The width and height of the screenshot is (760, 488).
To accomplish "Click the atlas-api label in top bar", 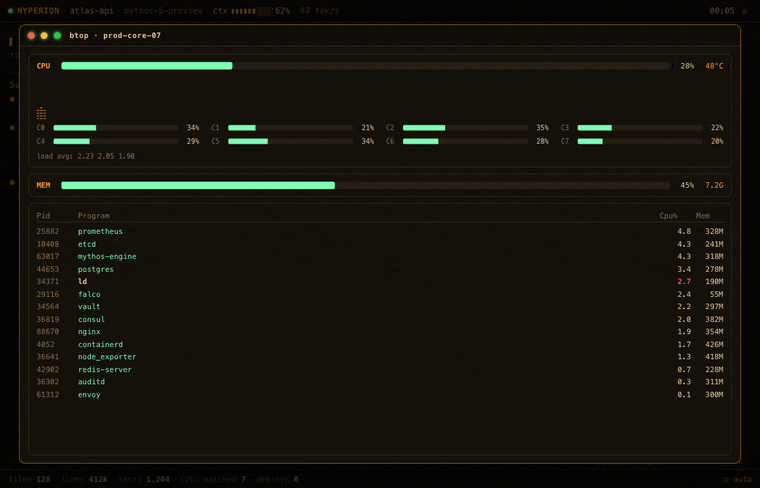I will click(x=92, y=11).
